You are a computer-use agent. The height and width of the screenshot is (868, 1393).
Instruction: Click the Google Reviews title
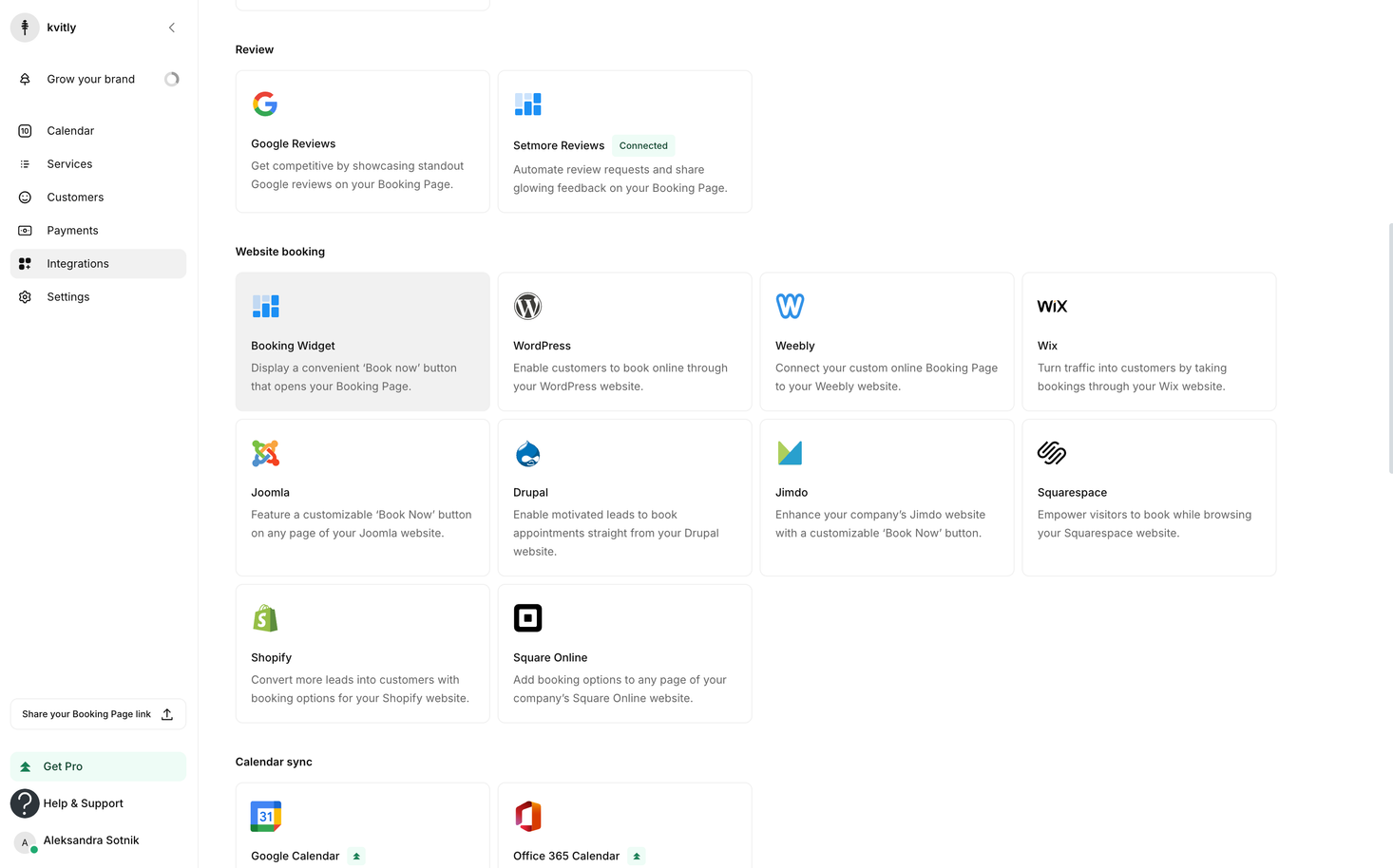click(x=294, y=143)
